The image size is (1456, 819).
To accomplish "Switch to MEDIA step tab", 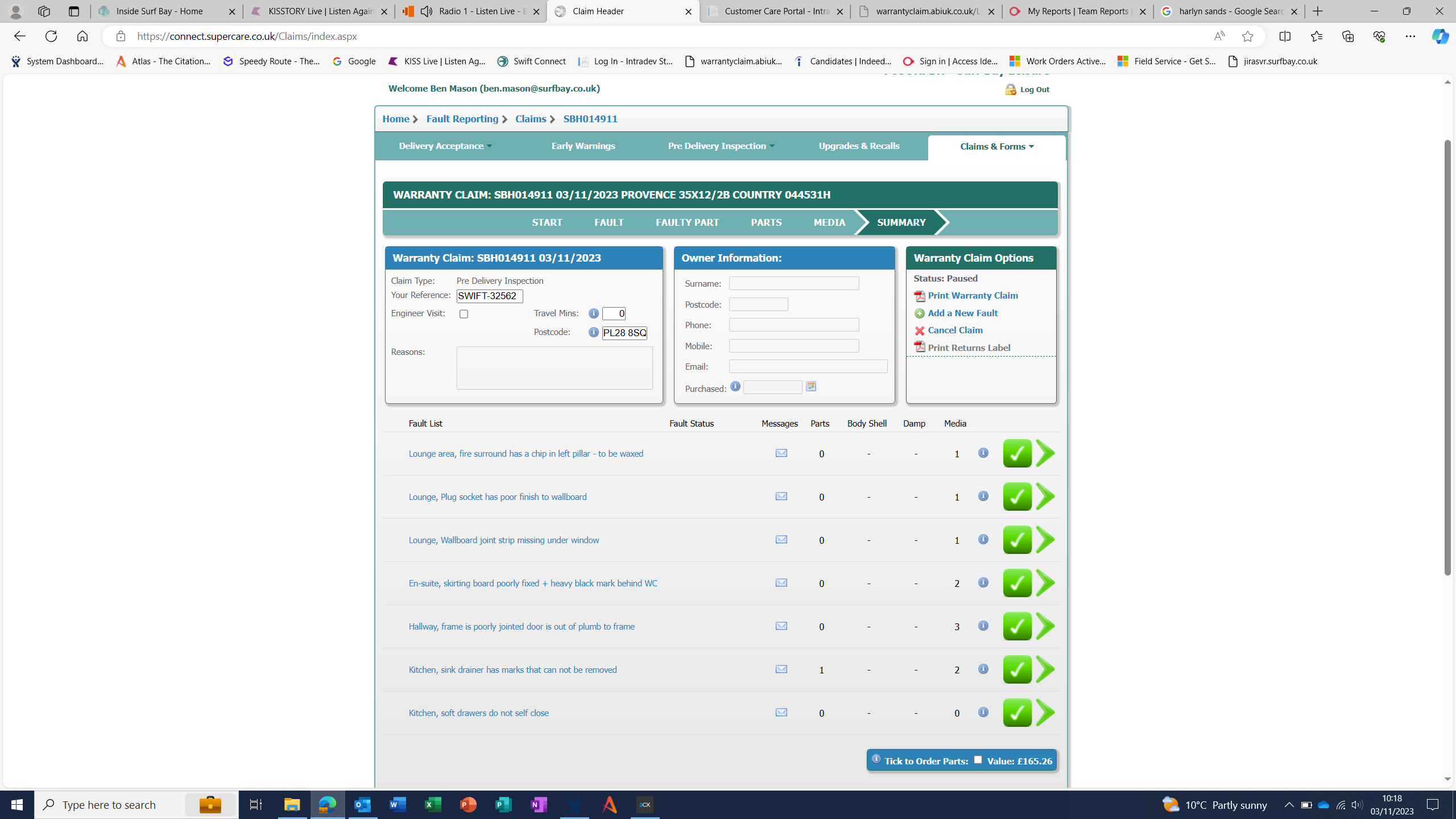I will tap(829, 222).
